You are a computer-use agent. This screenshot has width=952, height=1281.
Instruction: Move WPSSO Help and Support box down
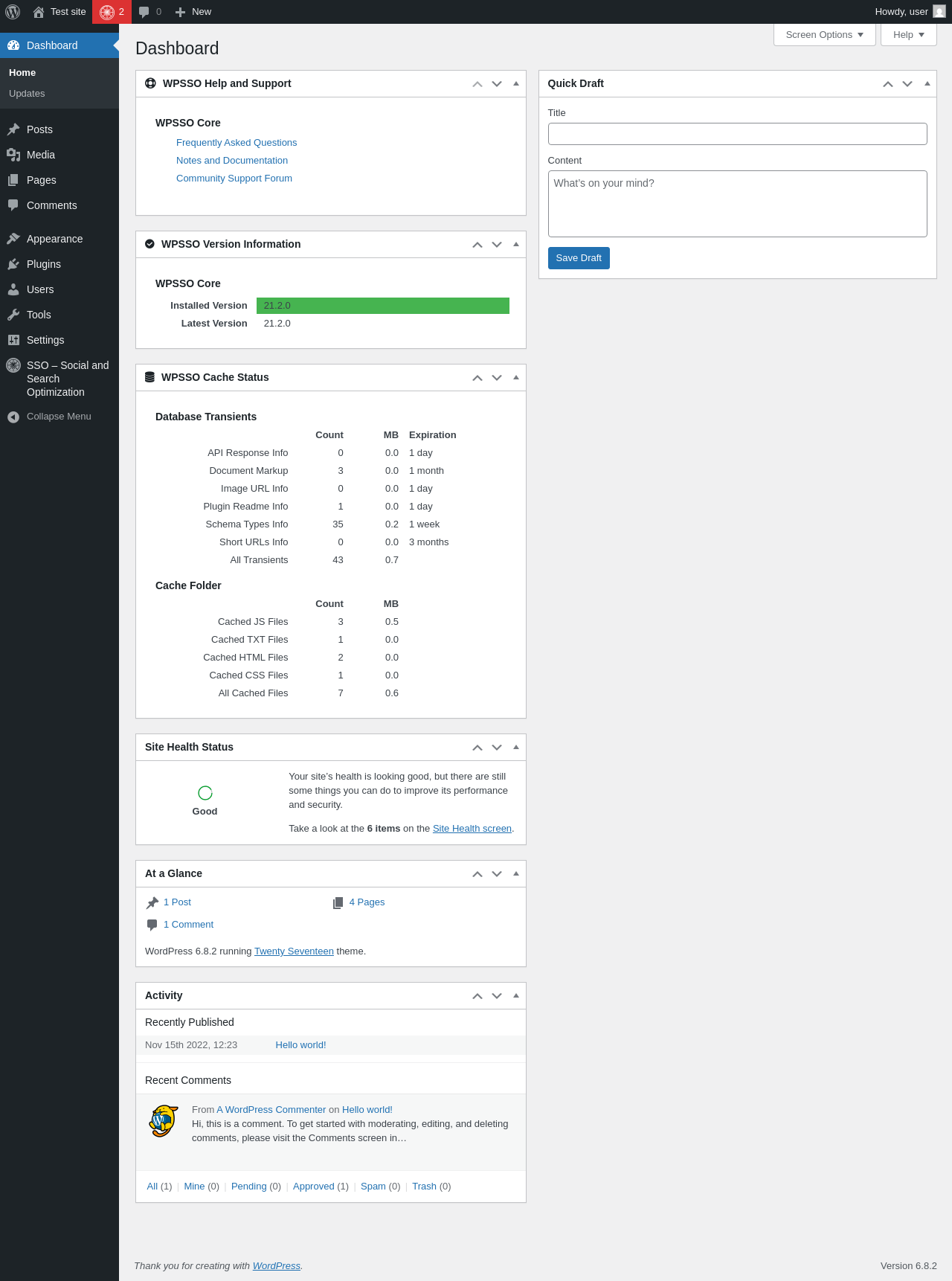click(x=497, y=84)
